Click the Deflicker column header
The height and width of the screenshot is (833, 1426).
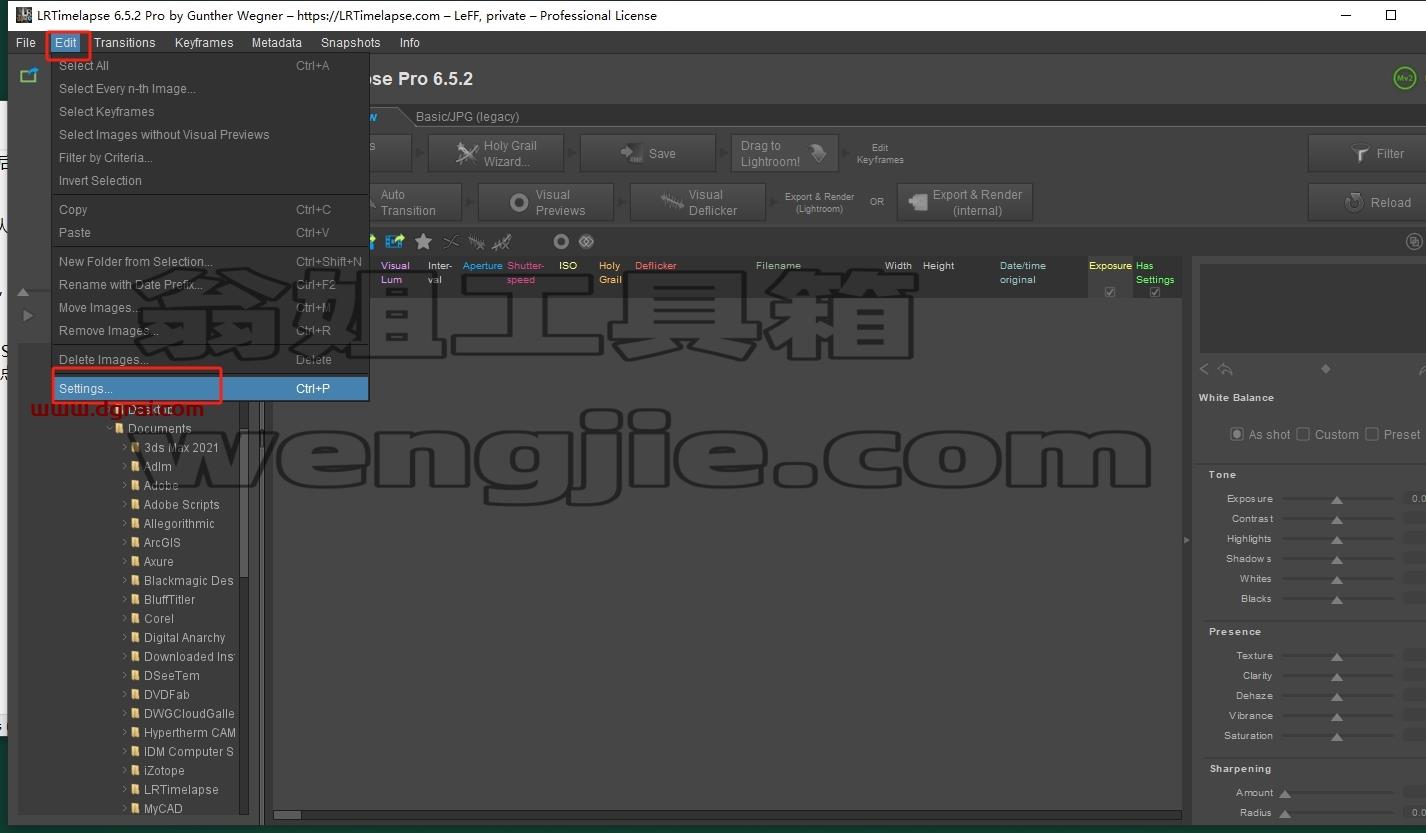point(656,266)
